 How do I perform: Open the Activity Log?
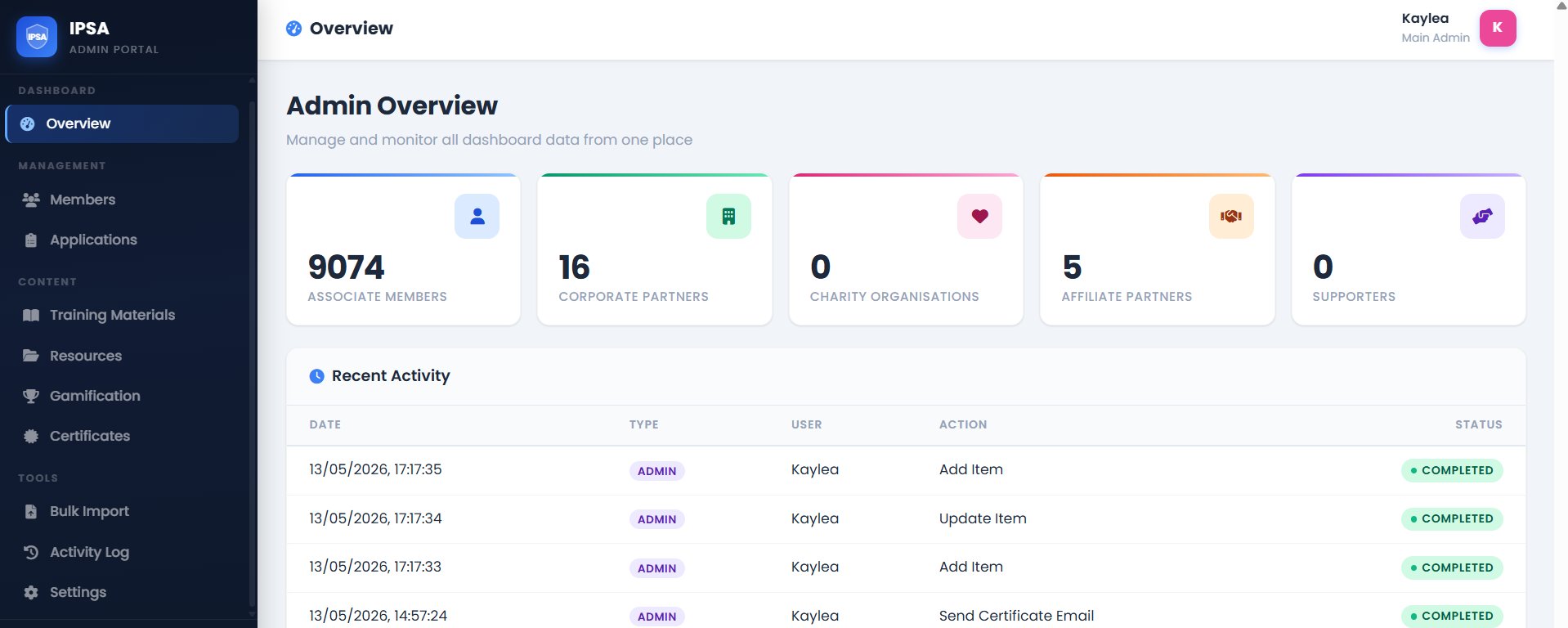(122, 552)
